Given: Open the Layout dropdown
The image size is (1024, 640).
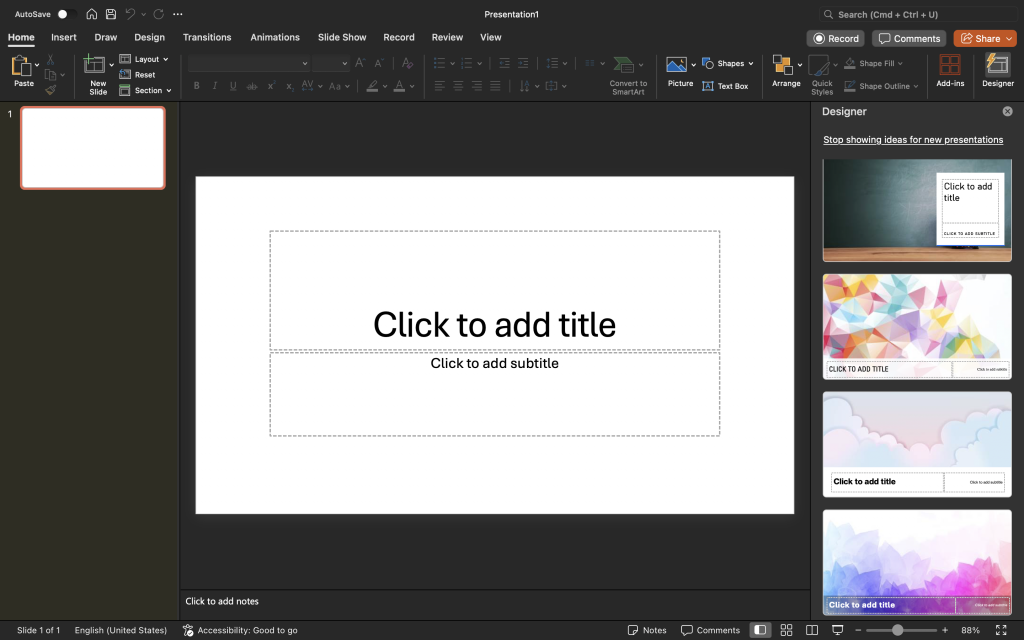Looking at the screenshot, I should pyautogui.click(x=144, y=59).
